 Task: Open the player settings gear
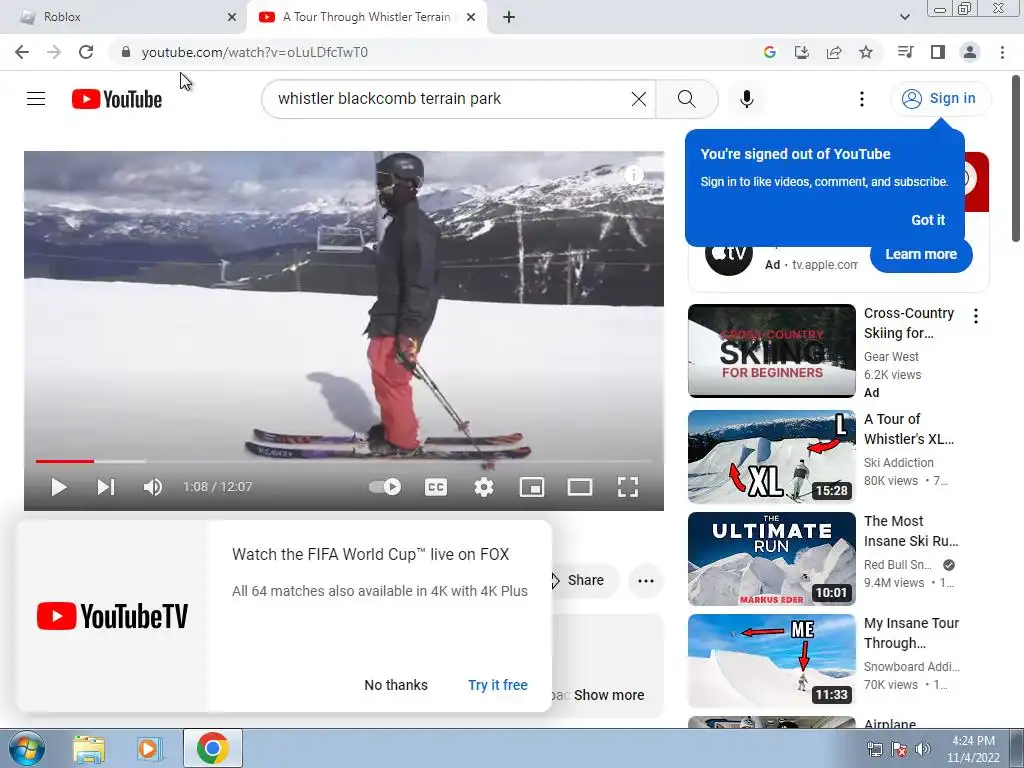[484, 487]
